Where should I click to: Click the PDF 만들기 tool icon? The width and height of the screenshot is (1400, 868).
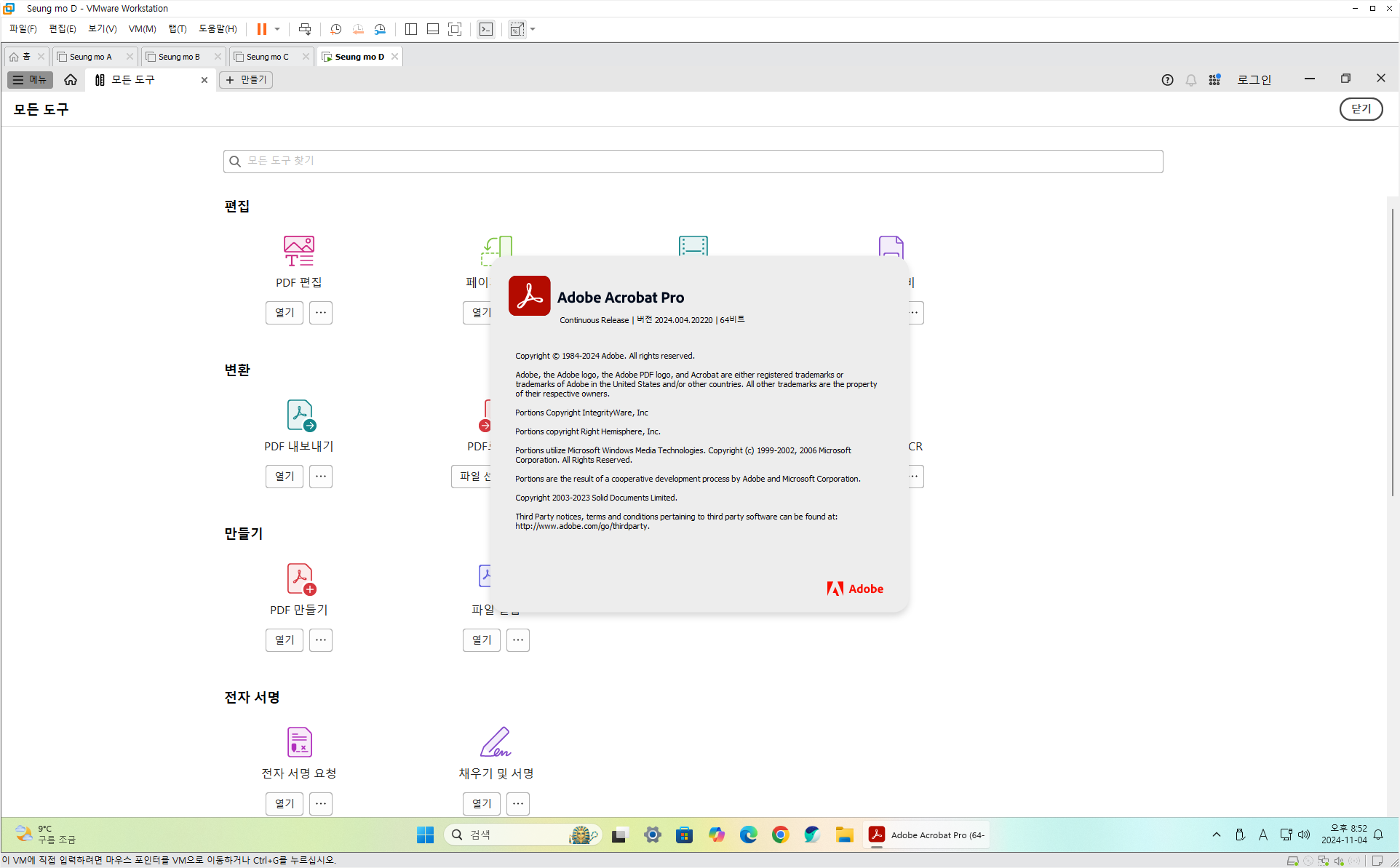click(x=300, y=578)
